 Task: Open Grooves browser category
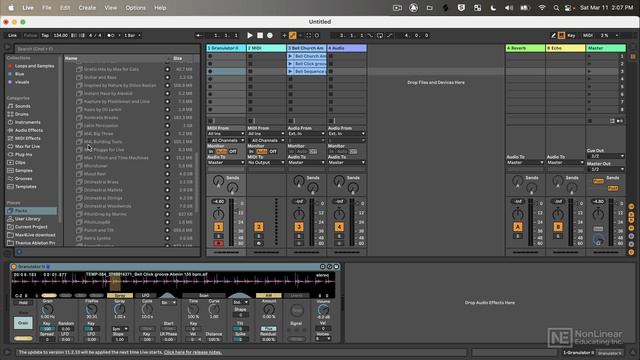[x=23, y=178]
